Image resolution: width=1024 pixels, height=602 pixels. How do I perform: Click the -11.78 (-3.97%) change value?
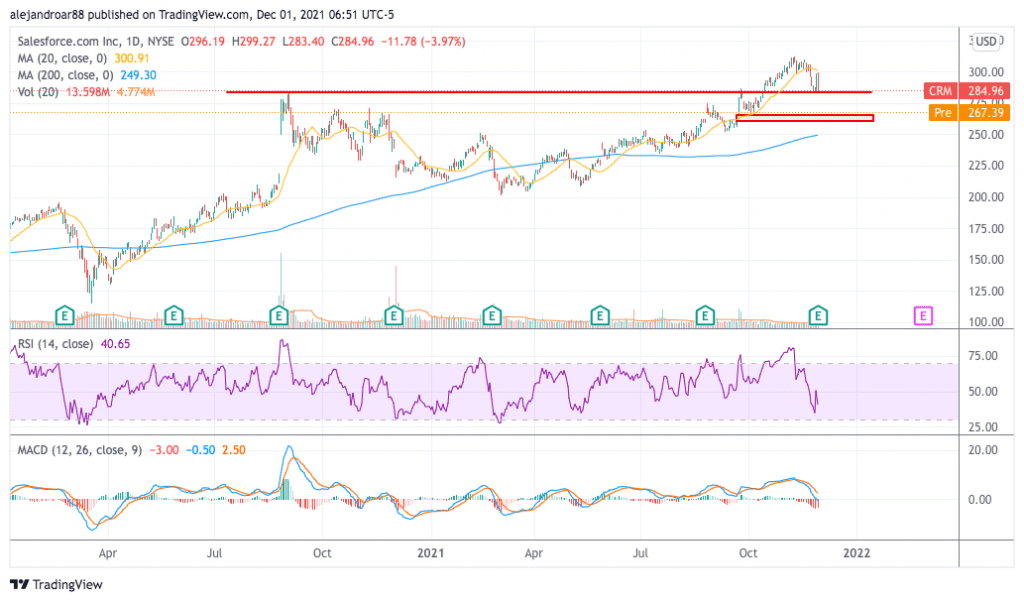point(423,41)
